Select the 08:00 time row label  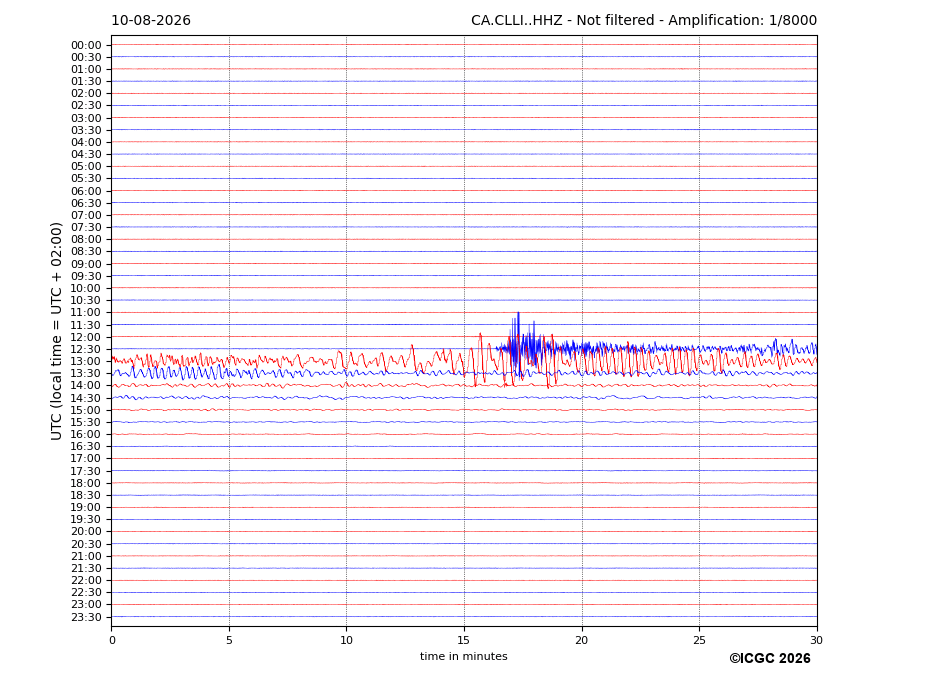point(86,239)
